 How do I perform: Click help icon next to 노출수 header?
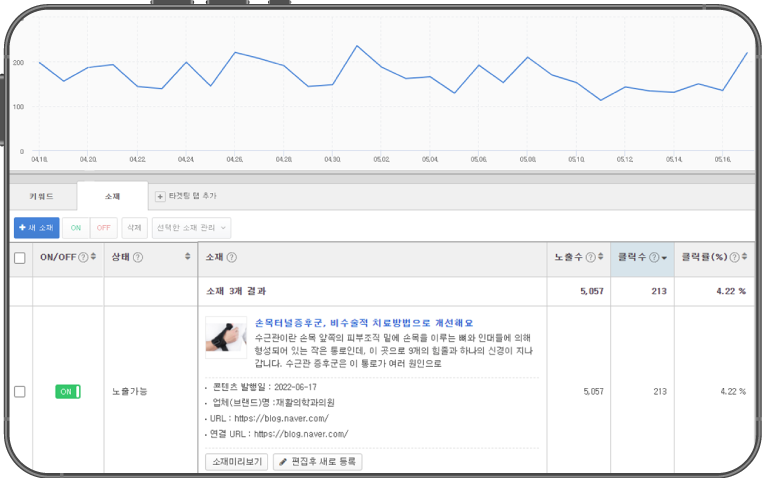click(x=590, y=257)
